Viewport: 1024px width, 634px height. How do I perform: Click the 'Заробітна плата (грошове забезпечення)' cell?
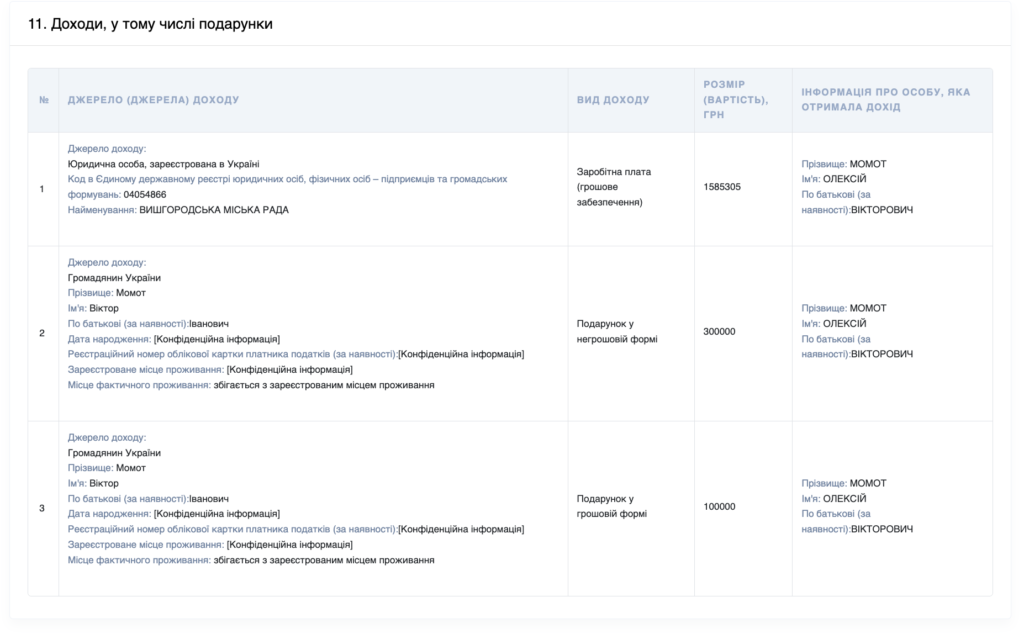[614, 187]
